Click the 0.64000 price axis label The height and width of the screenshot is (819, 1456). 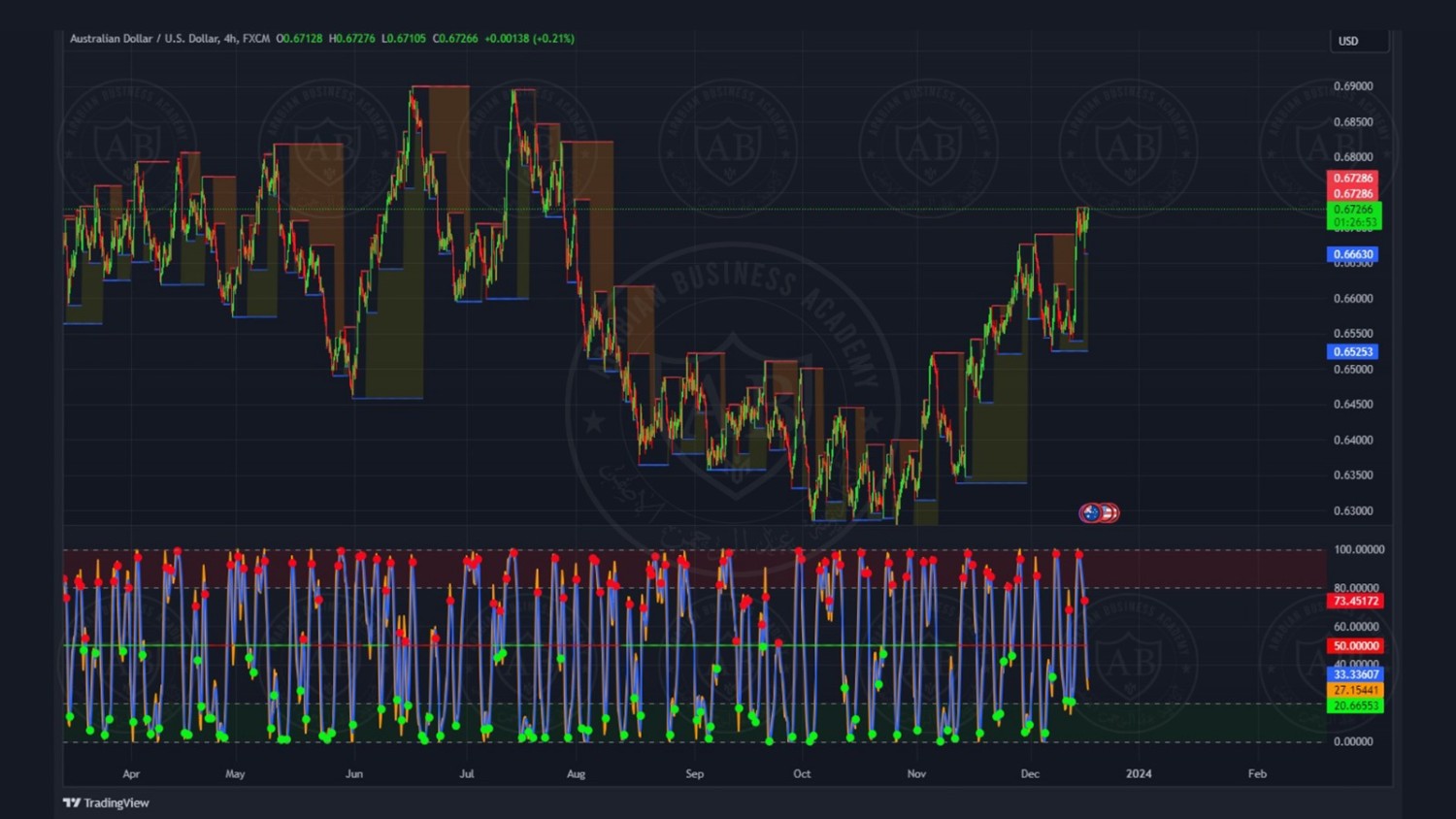pos(1353,441)
